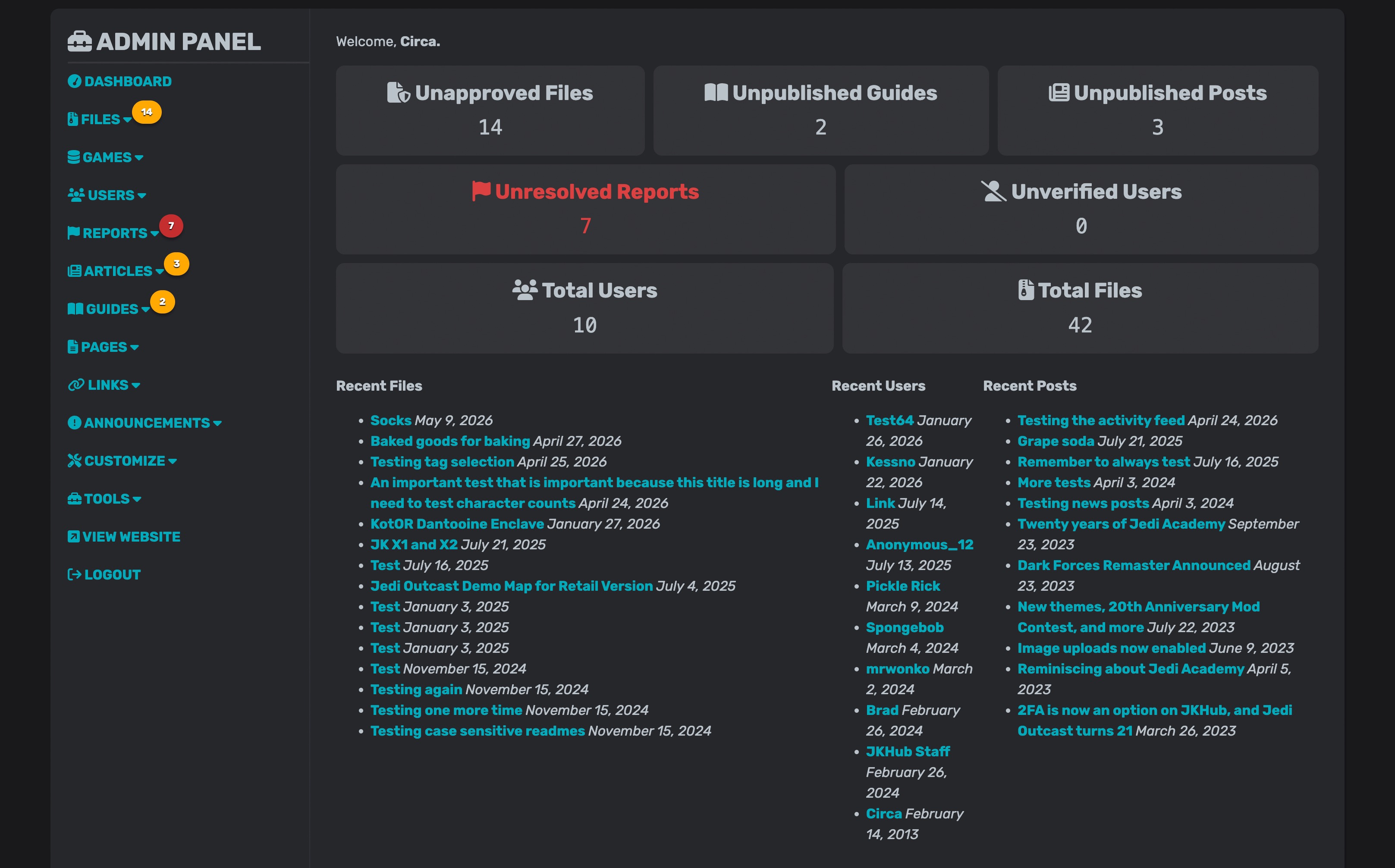Open JK X1 and X2 file link
This screenshot has height=868, width=1395.
click(x=414, y=544)
